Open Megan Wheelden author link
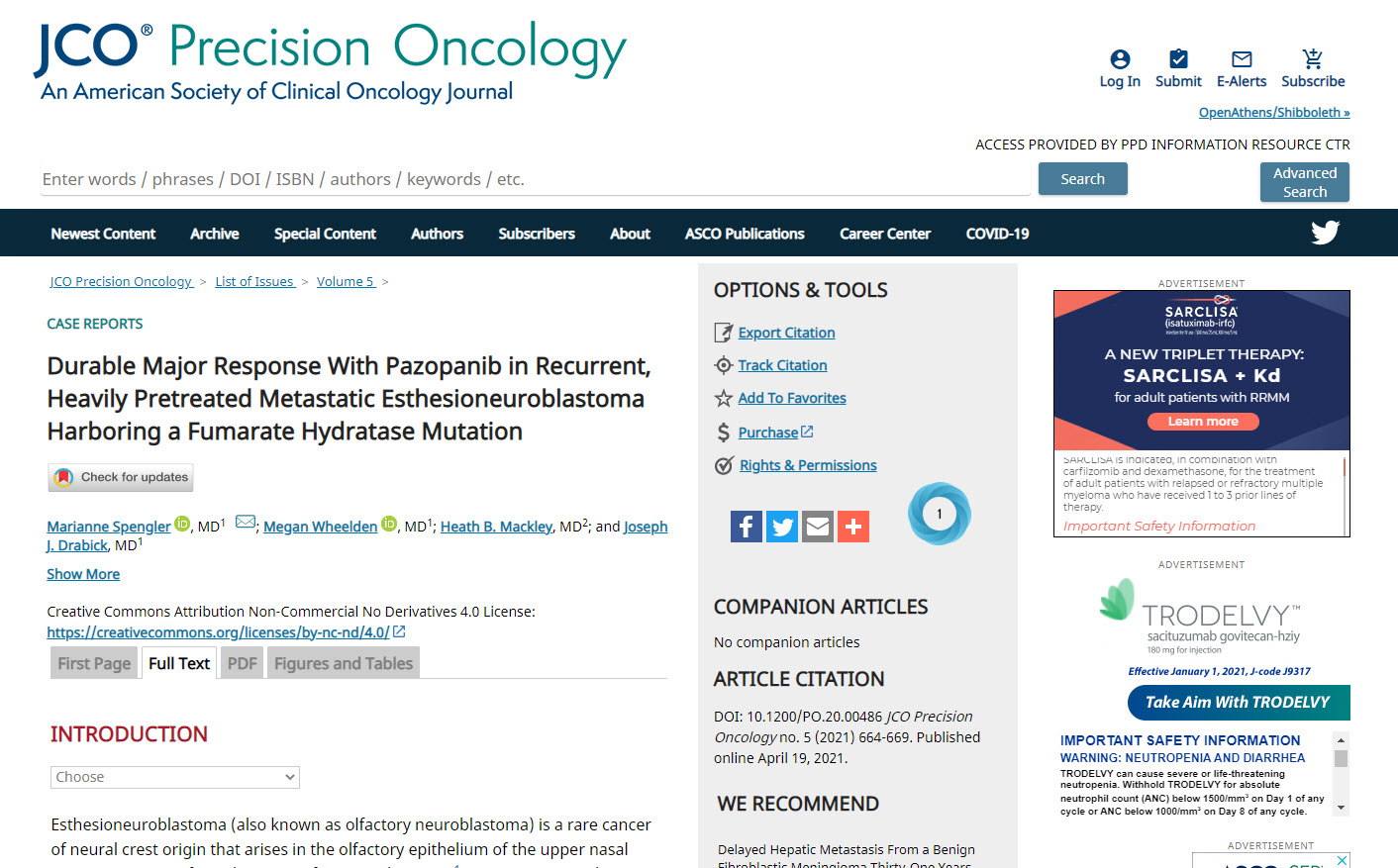Viewport: 1398px width, 868px height. tap(320, 527)
